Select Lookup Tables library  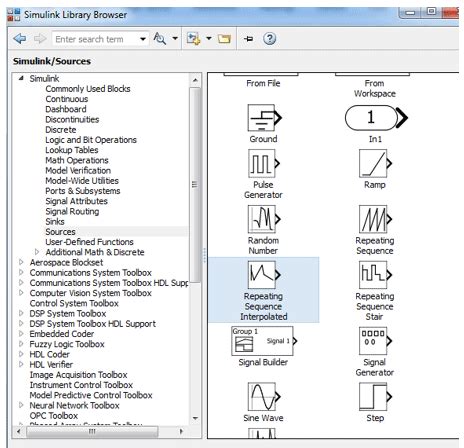point(72,150)
